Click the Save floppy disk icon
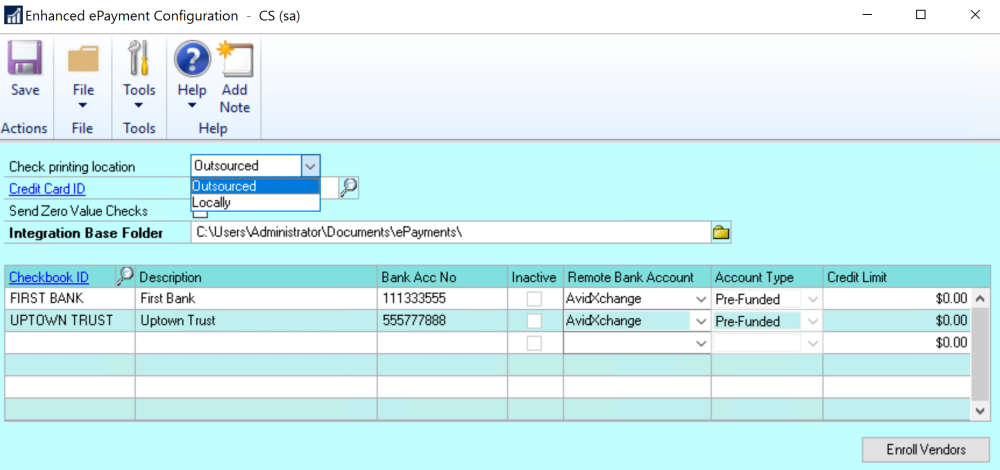Viewport: 1000px width, 470px height. click(x=25, y=59)
